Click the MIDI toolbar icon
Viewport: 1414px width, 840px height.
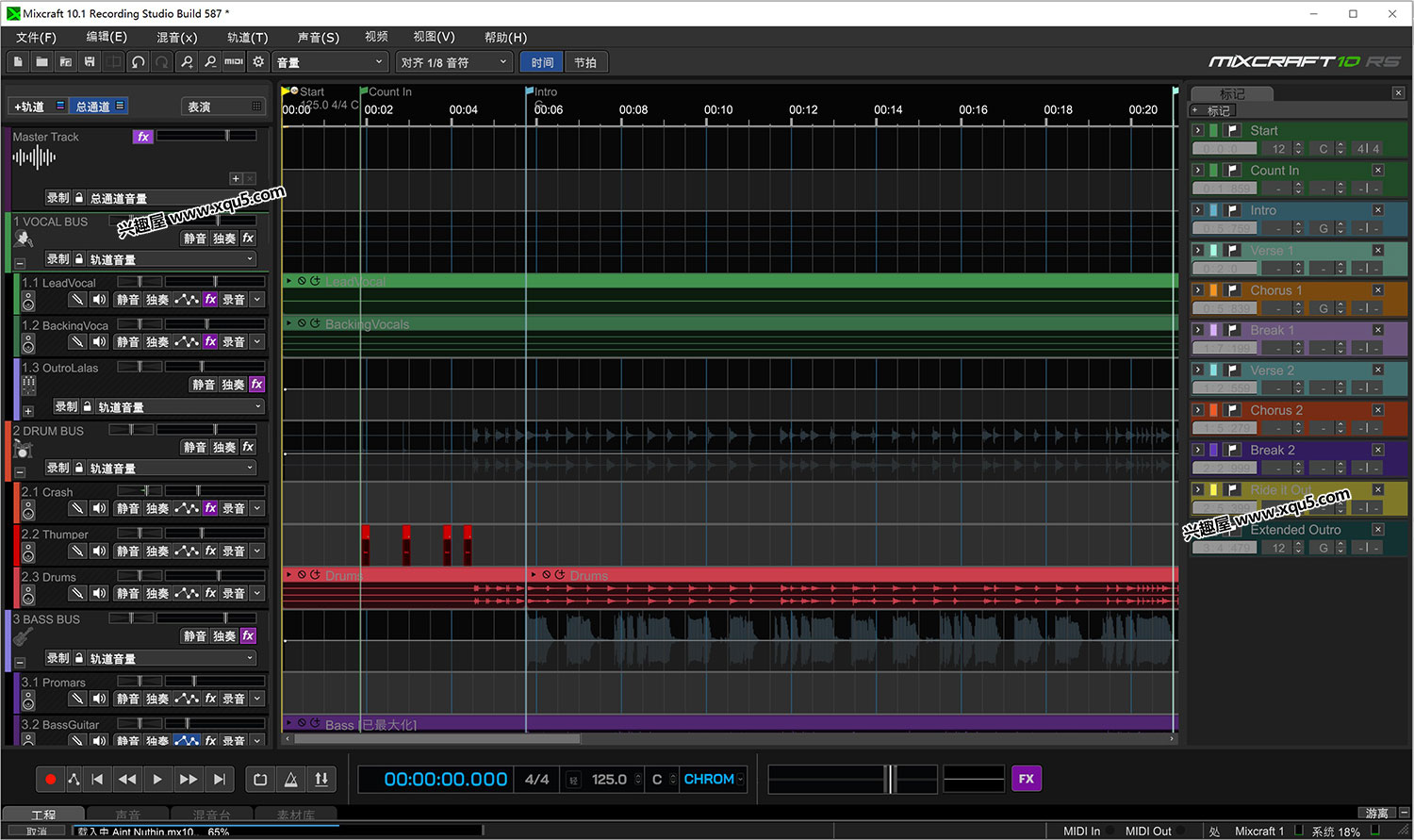coord(234,62)
